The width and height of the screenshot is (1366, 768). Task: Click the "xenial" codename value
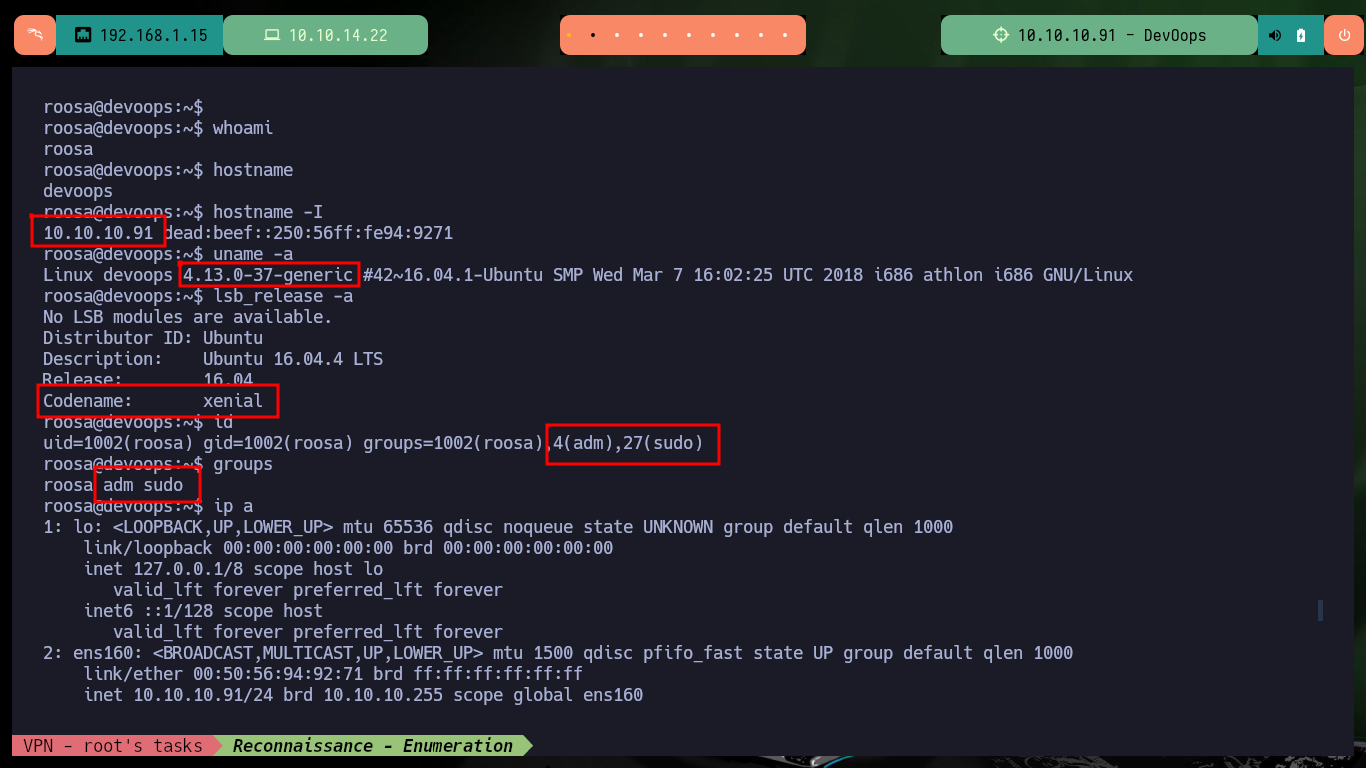click(233, 401)
